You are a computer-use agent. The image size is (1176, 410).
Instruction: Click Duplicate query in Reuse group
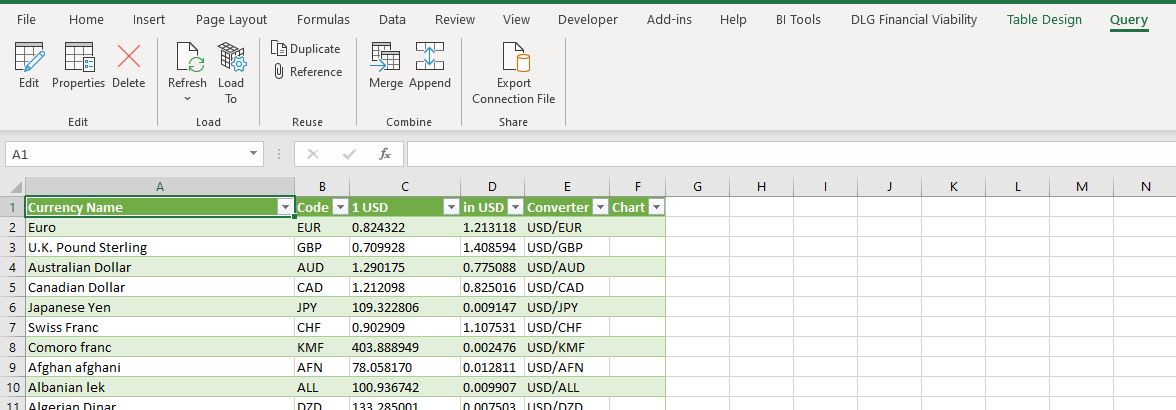pos(306,48)
